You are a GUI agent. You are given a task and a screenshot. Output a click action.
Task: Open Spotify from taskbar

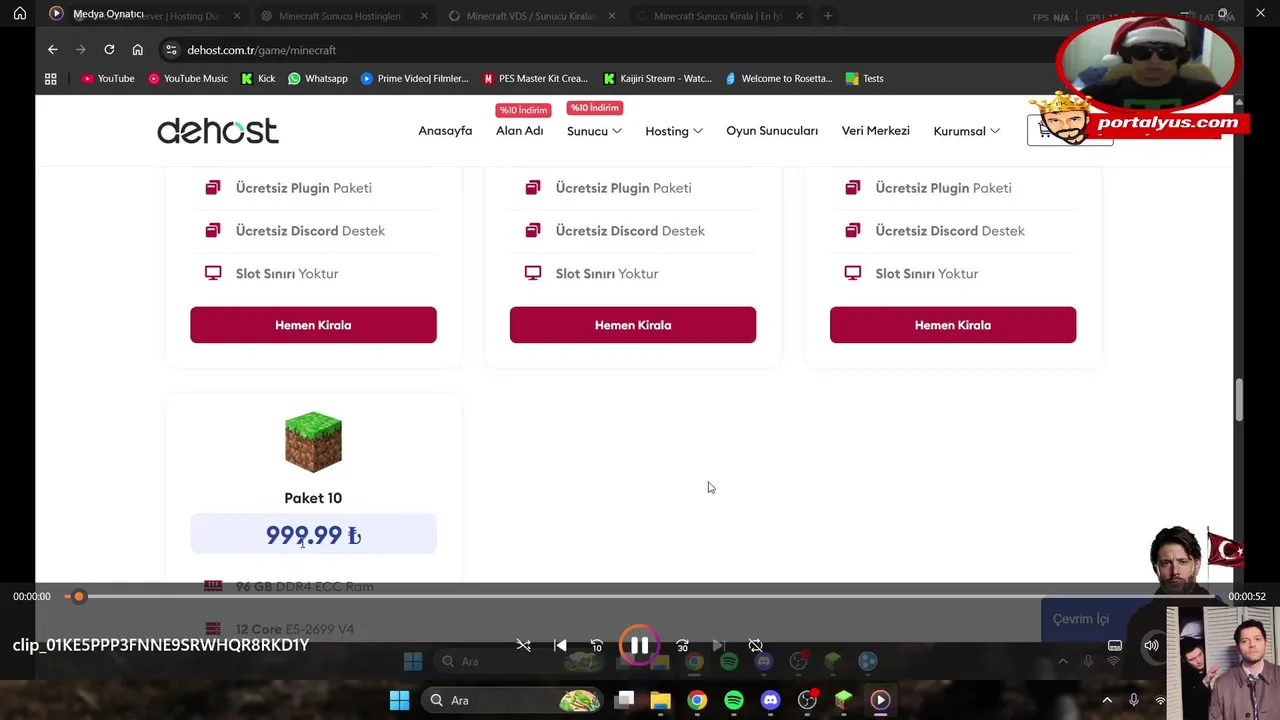pyautogui.click(x=734, y=700)
